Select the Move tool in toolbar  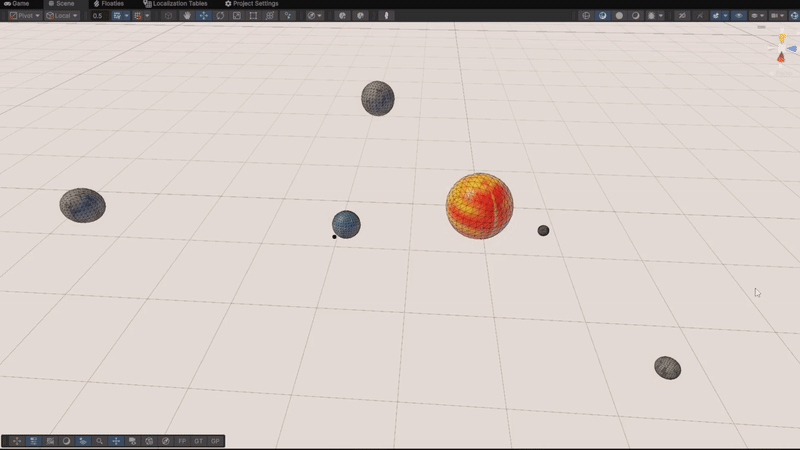click(204, 16)
